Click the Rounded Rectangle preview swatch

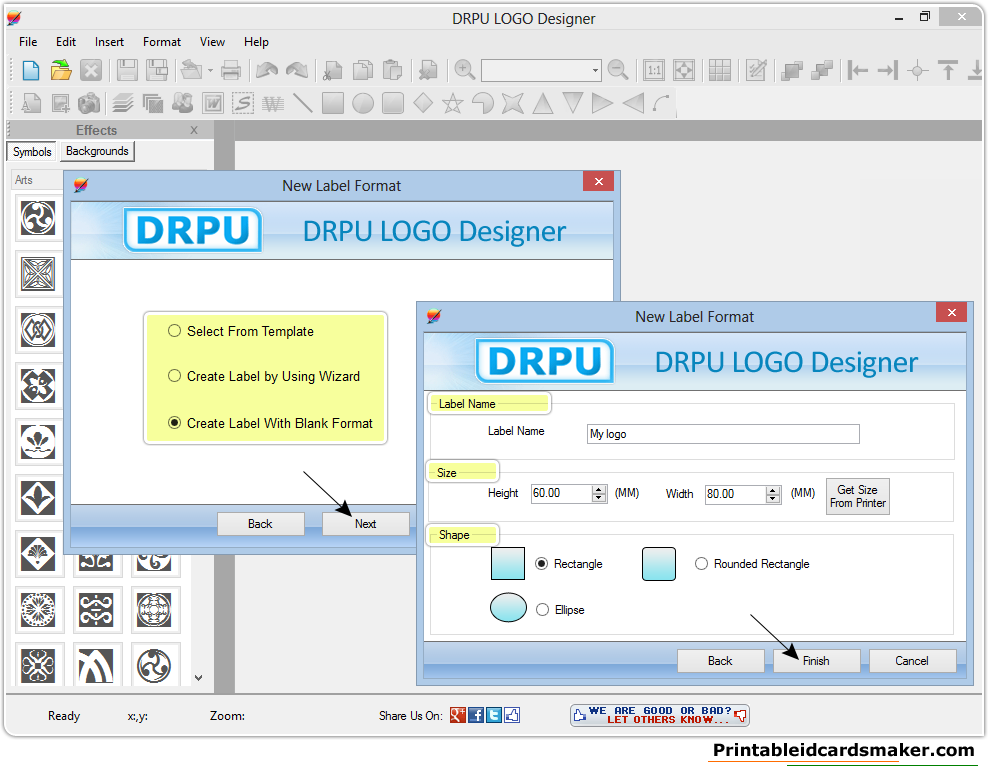(658, 563)
